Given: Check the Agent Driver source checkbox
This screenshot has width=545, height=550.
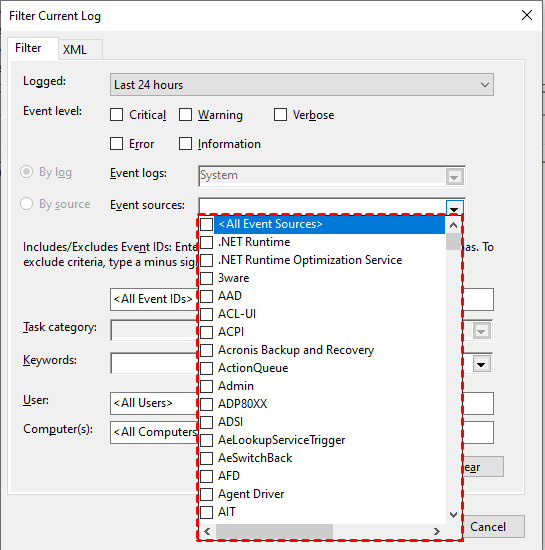Looking at the screenshot, I should 207,494.
